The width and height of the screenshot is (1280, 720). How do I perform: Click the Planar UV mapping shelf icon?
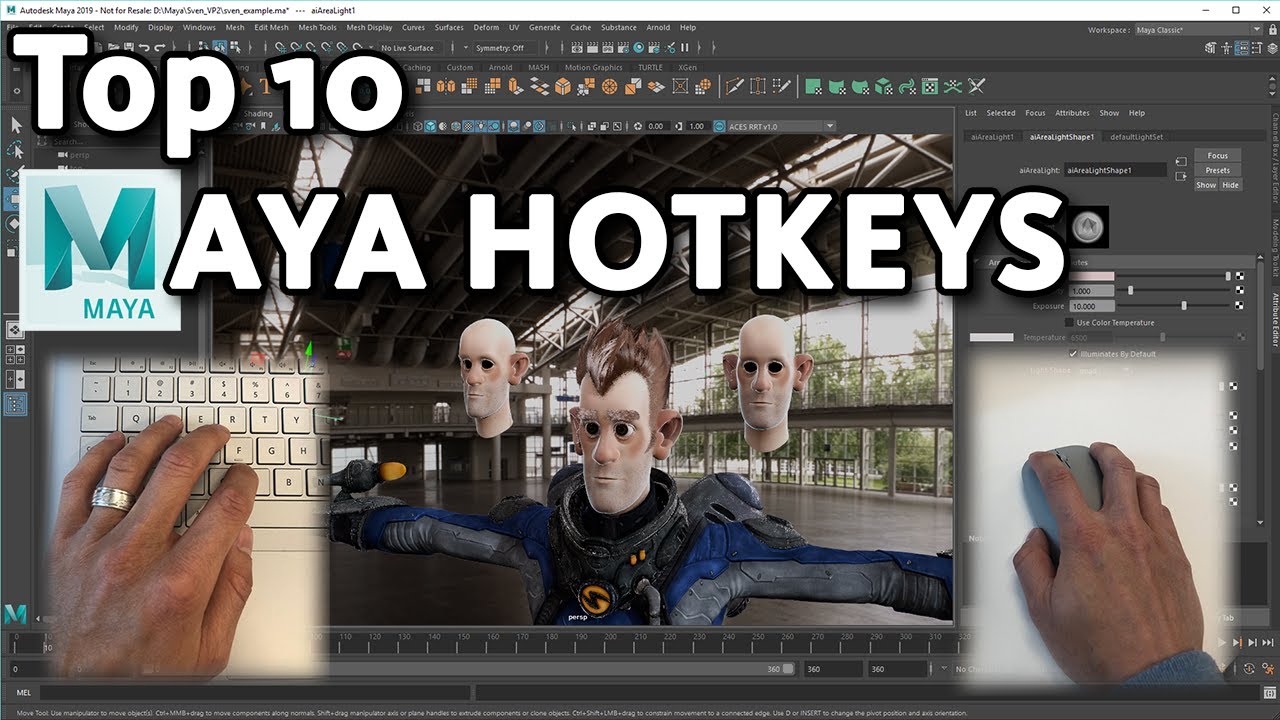814,86
